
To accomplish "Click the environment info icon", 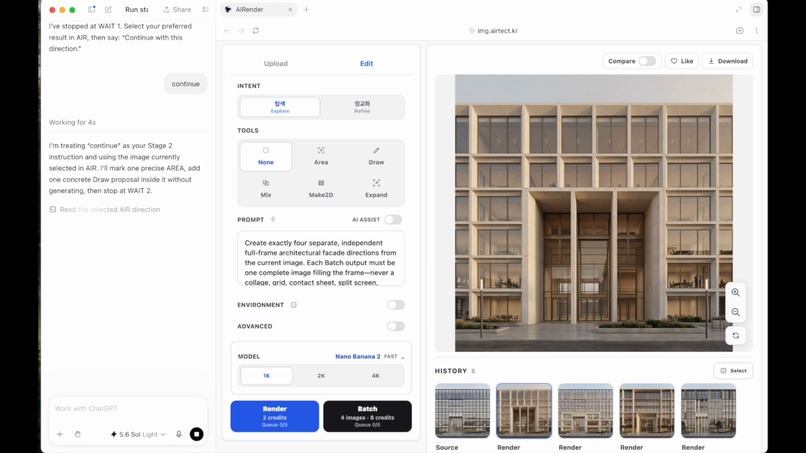I will click(294, 305).
